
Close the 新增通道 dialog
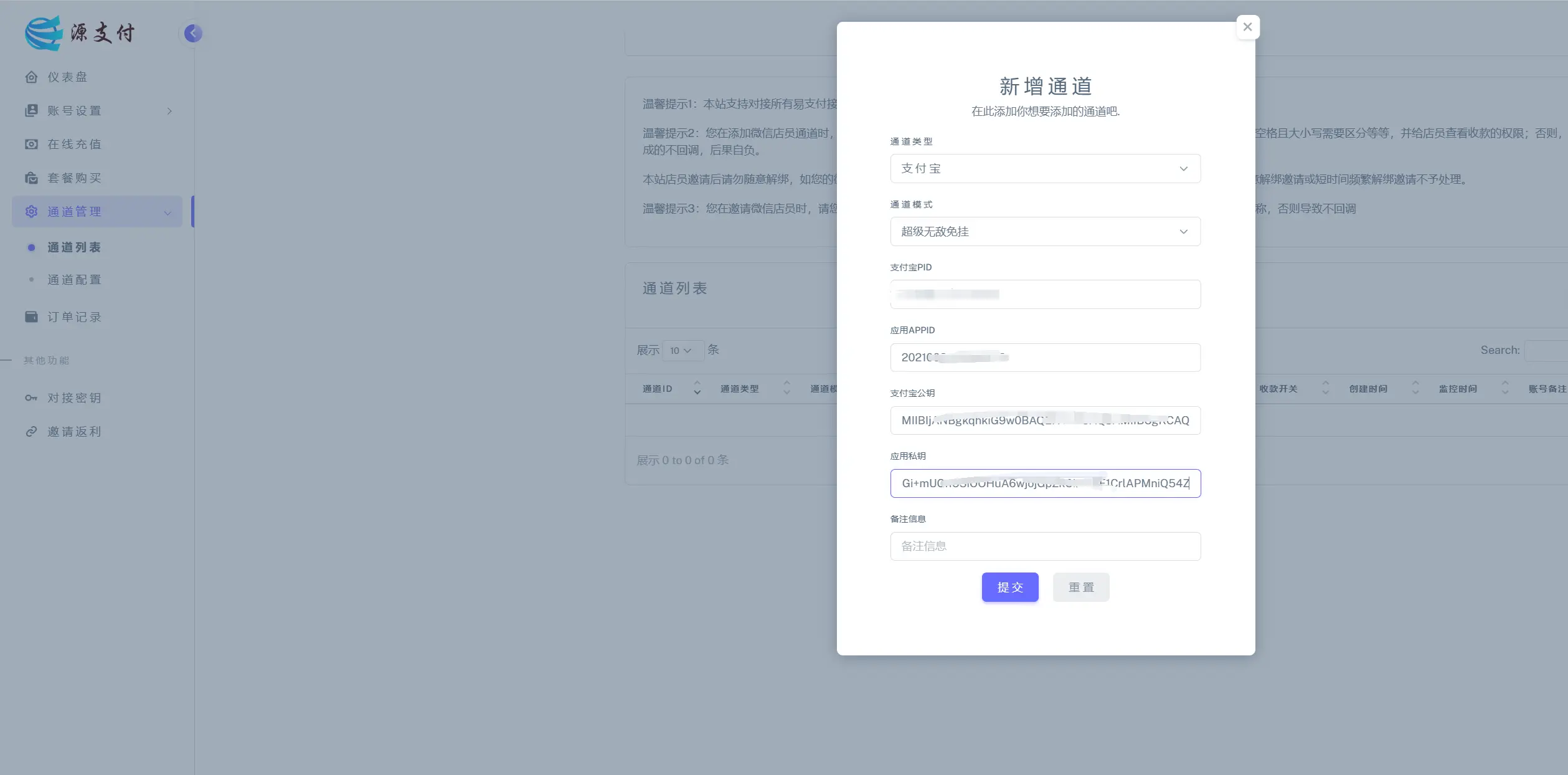click(x=1247, y=27)
